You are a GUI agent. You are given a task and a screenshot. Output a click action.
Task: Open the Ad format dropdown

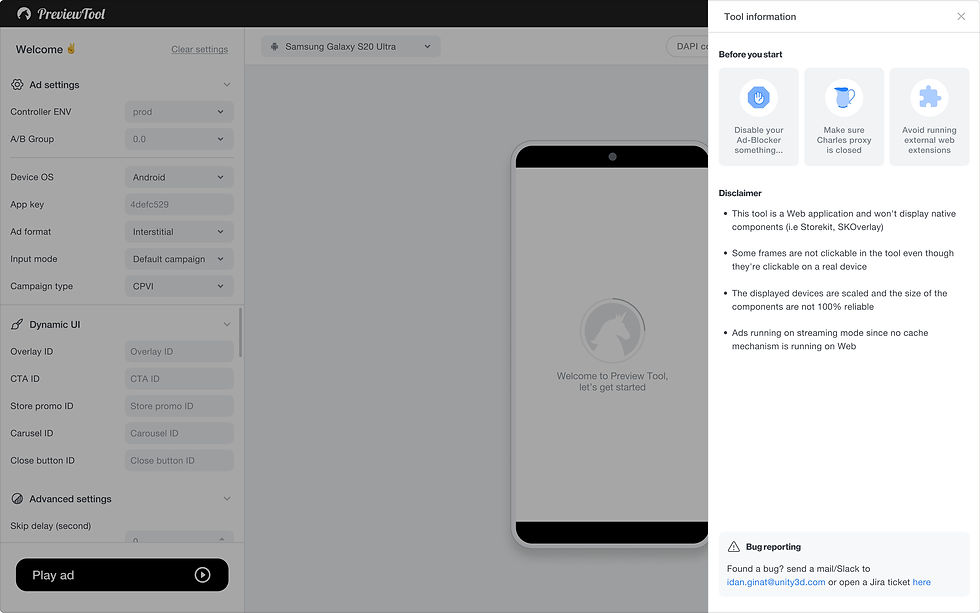179,231
